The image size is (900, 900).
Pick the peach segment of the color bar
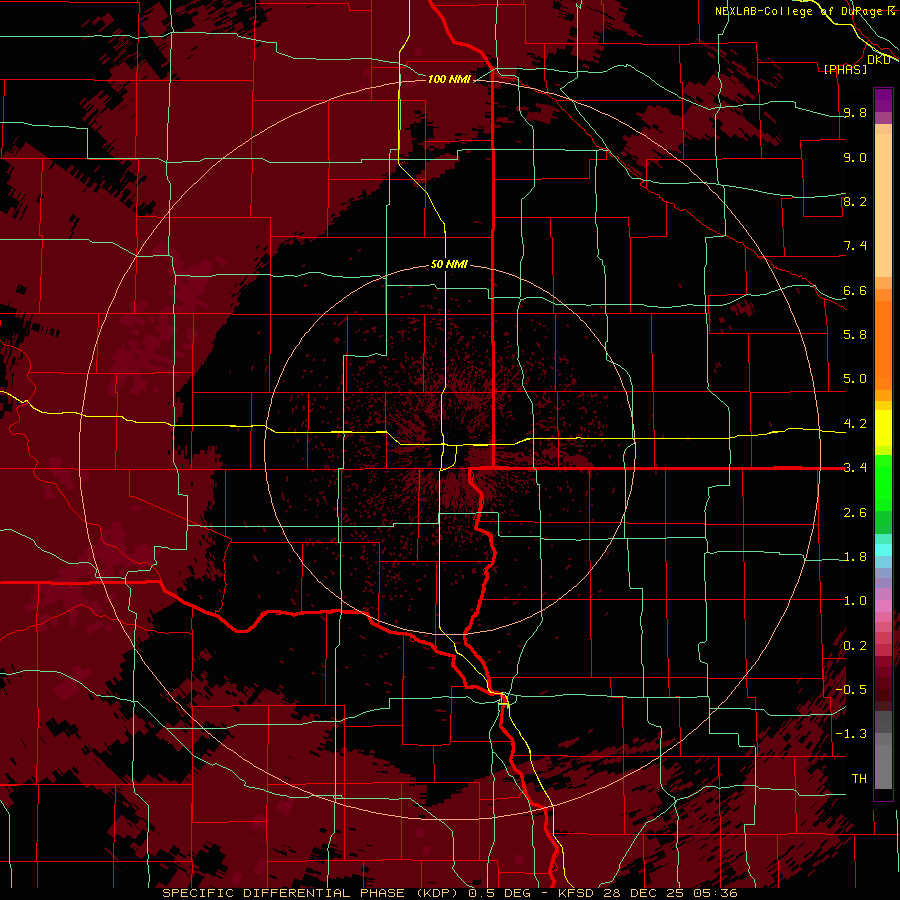click(883, 207)
